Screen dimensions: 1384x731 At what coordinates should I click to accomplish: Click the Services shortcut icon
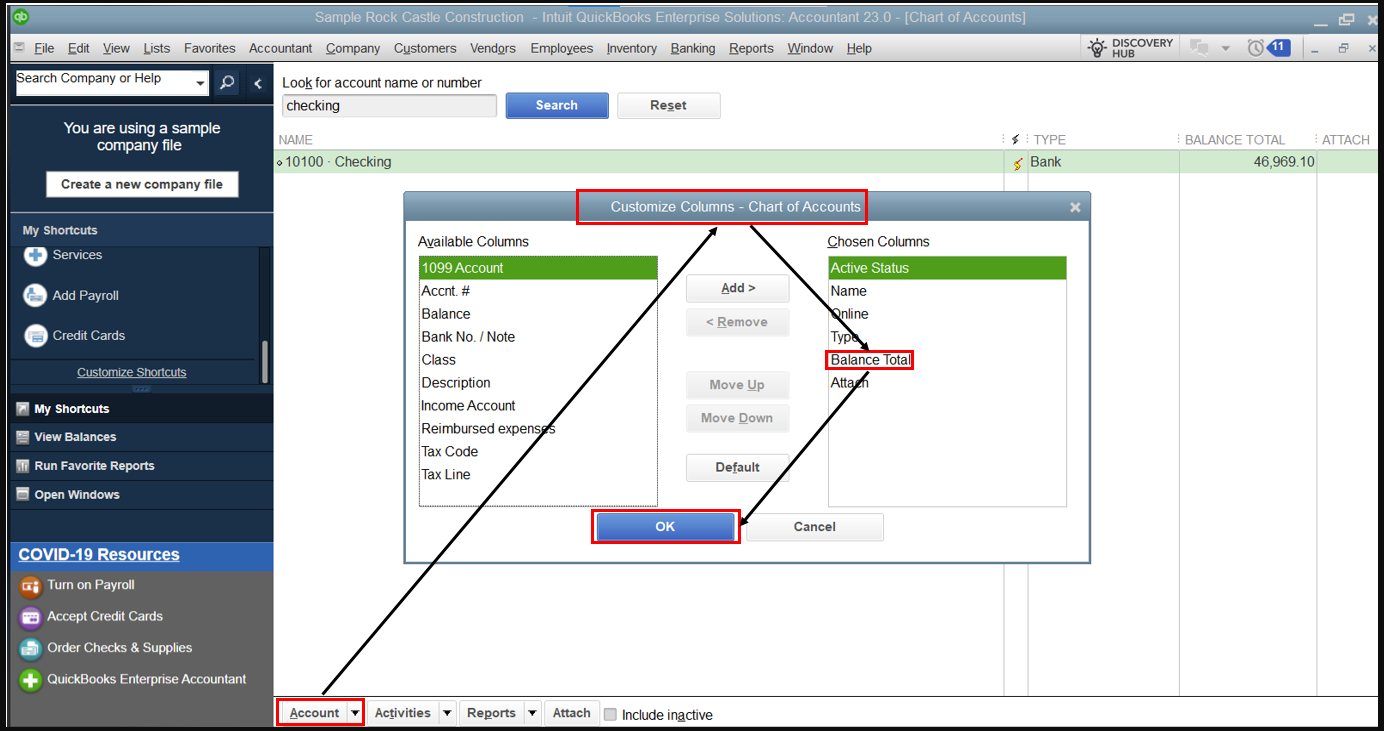coord(35,255)
